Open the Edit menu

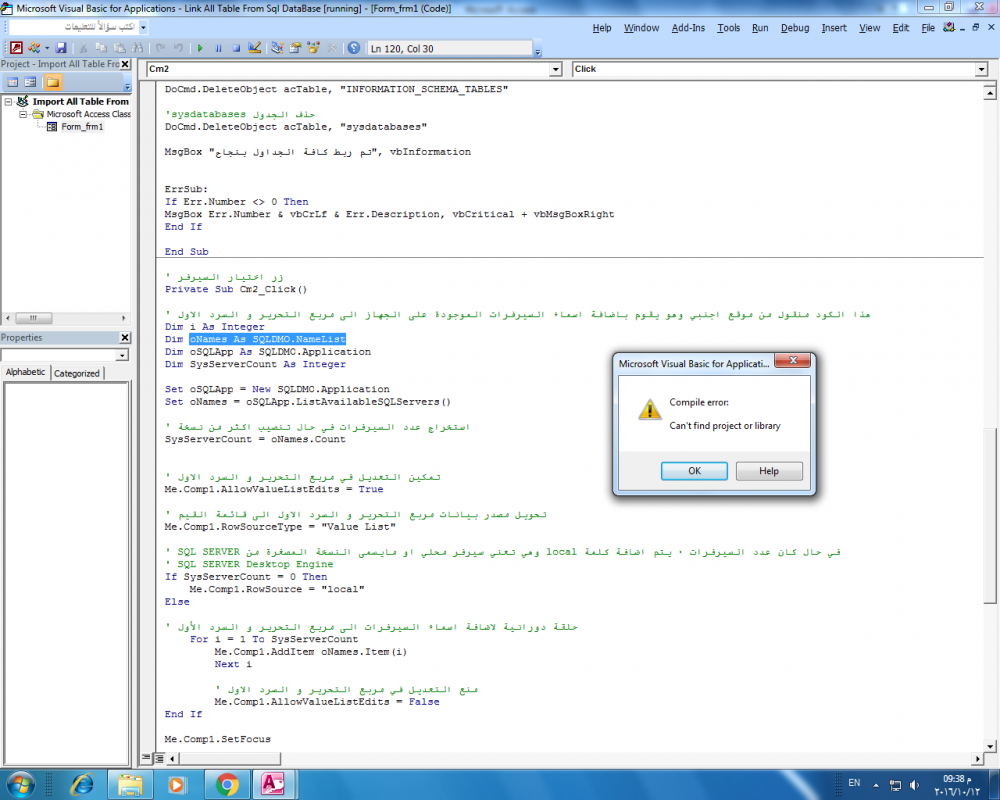[x=901, y=28]
